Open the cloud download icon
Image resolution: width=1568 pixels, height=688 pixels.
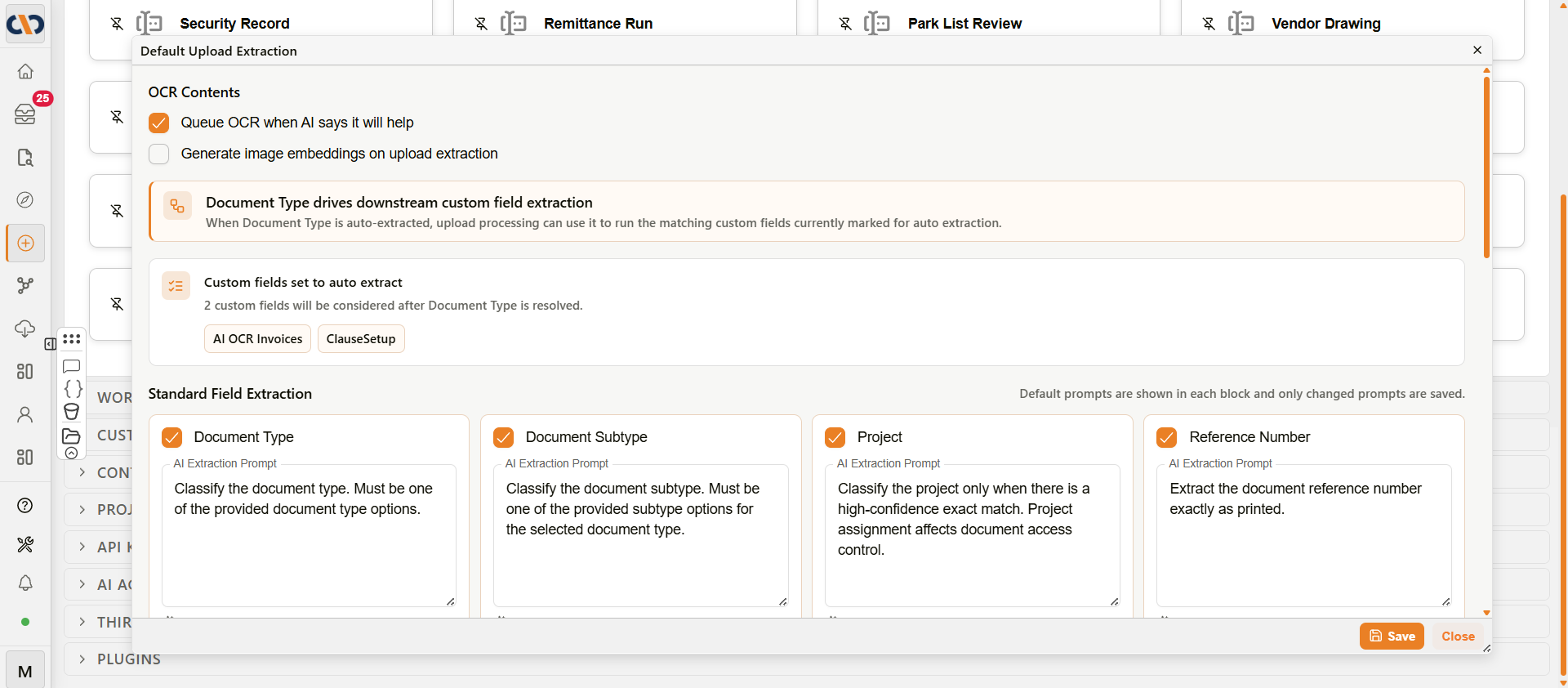[x=25, y=328]
